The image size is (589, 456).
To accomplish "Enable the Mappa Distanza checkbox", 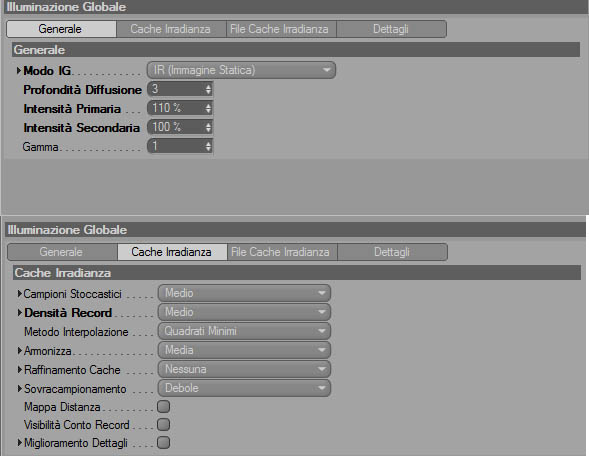I will point(163,406).
